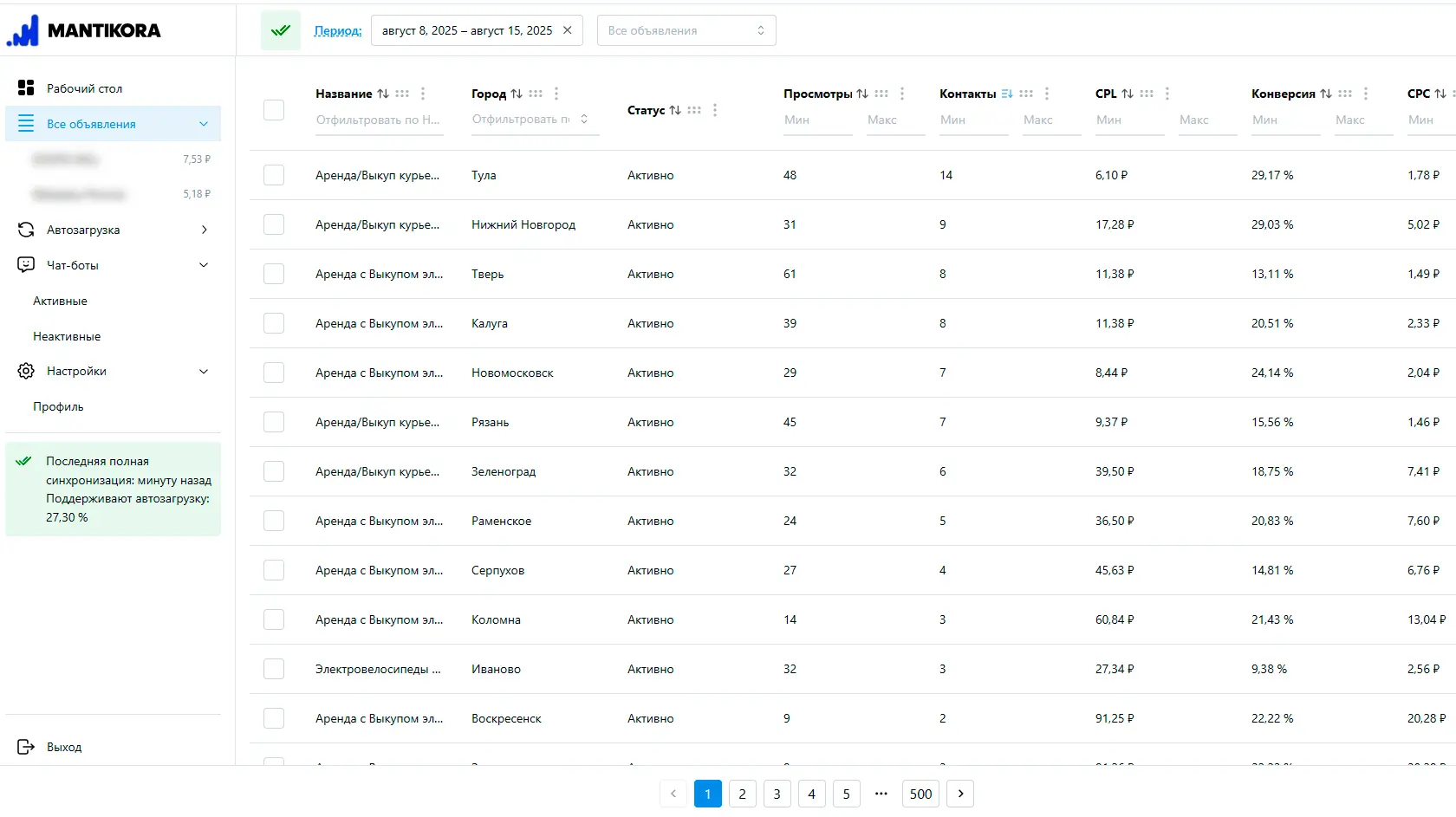This screenshot has width=1456, height=817.
Task: Expand the Автозагрузка sidebar section
Action: (204, 230)
